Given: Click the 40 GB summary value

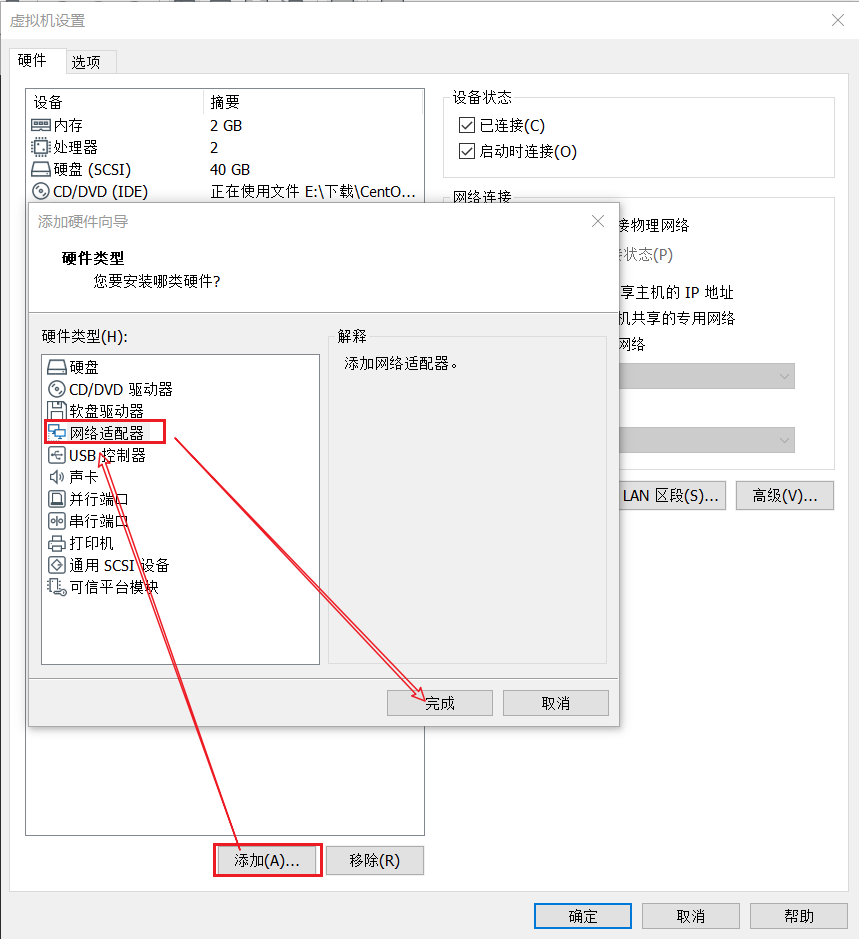Looking at the screenshot, I should [230, 170].
